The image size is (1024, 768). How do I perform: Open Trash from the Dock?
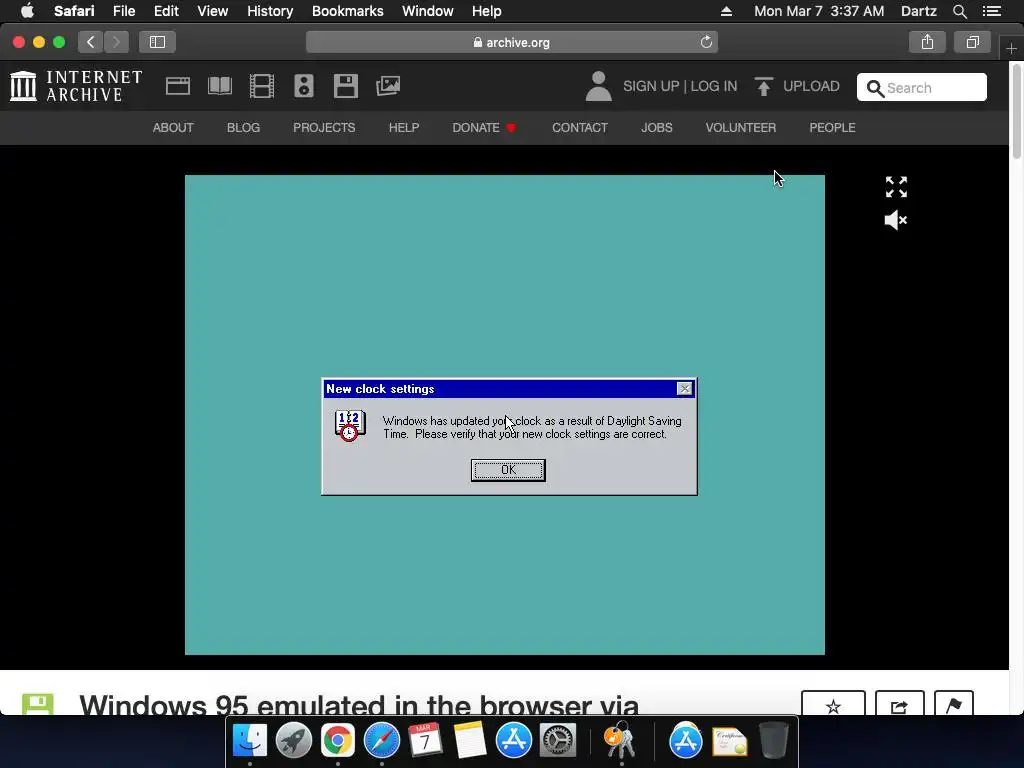point(773,741)
